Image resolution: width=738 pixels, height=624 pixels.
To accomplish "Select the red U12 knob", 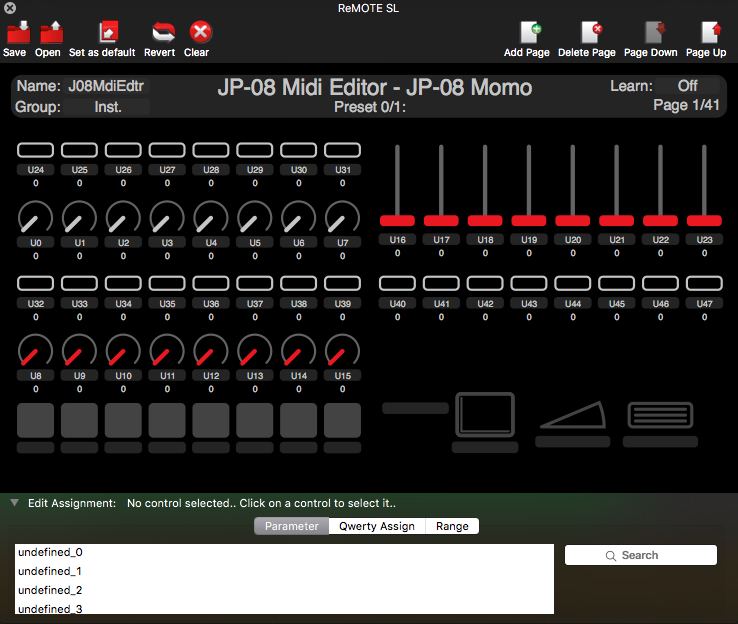I will [x=211, y=351].
